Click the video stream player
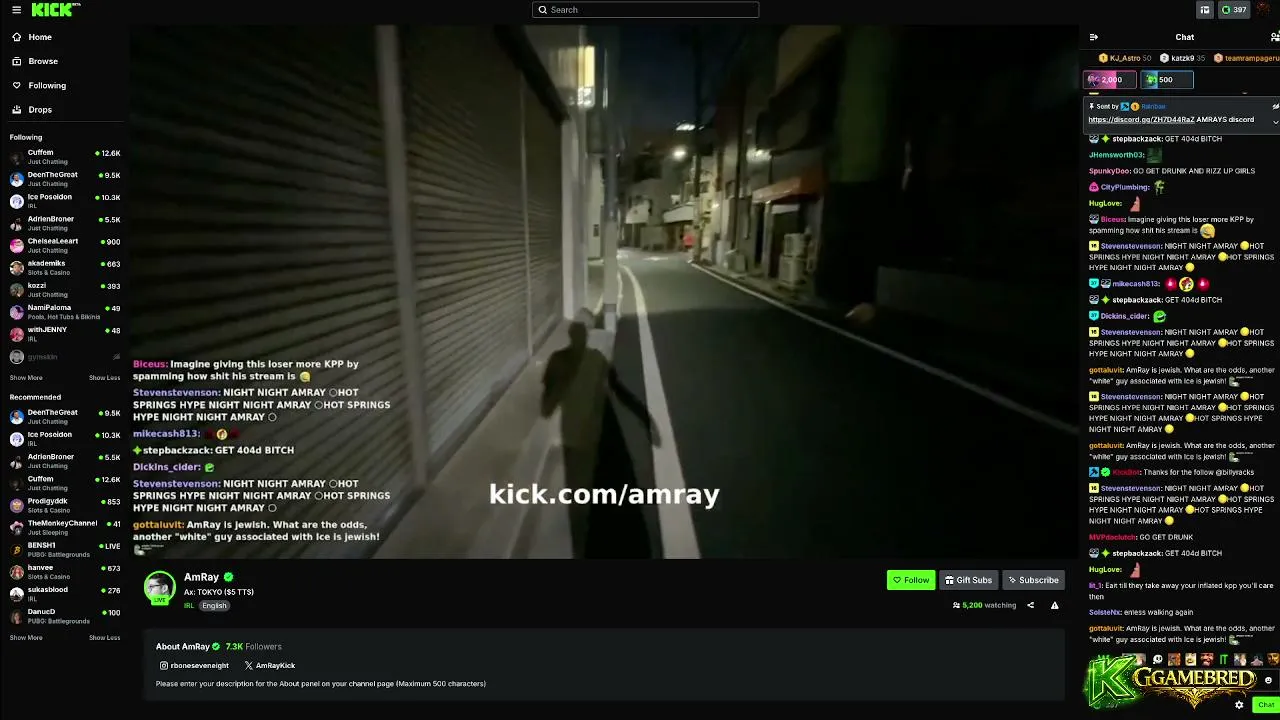The image size is (1280, 720). (604, 290)
